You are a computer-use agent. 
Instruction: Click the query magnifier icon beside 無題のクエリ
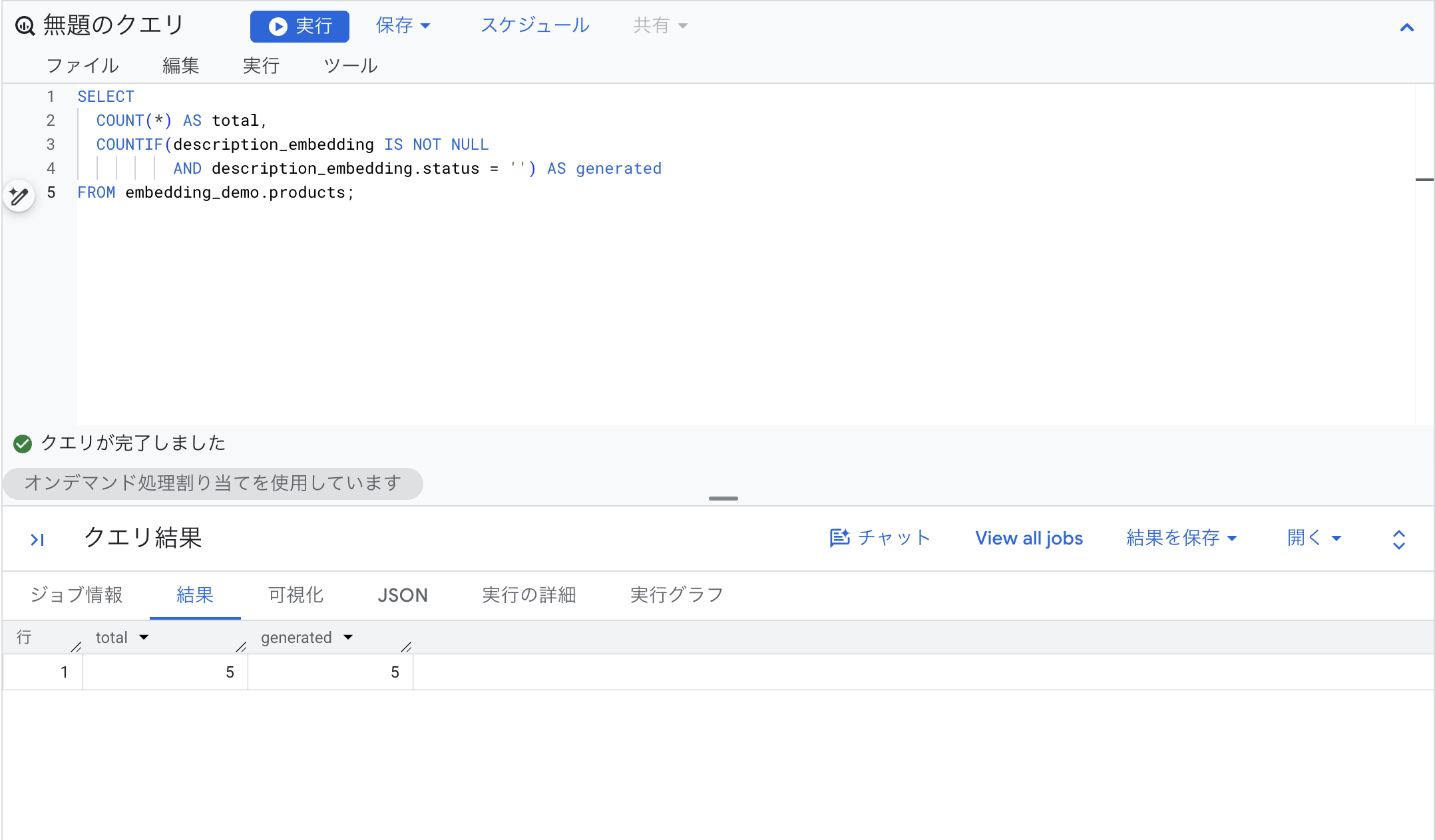25,26
